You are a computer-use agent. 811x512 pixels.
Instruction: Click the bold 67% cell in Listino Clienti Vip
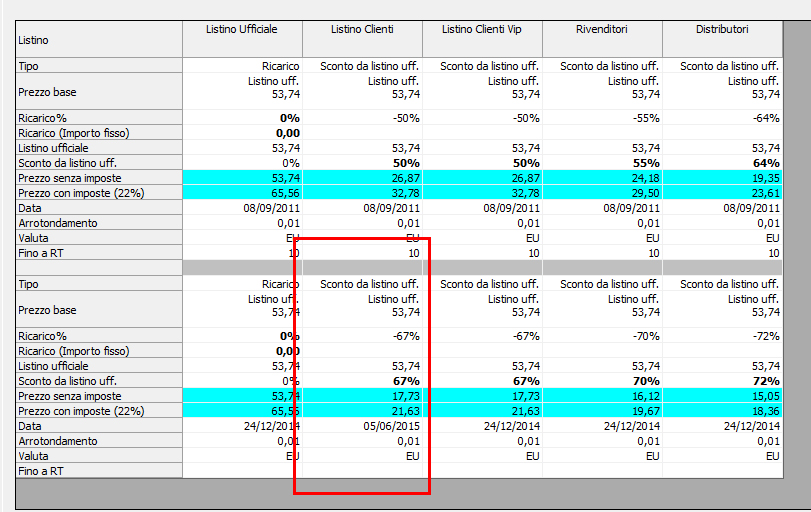pos(482,381)
